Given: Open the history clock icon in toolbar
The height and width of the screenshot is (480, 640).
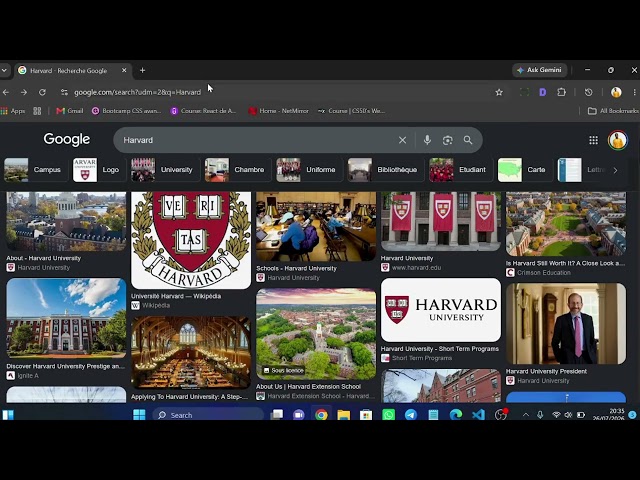Looking at the screenshot, I should [x=588, y=92].
